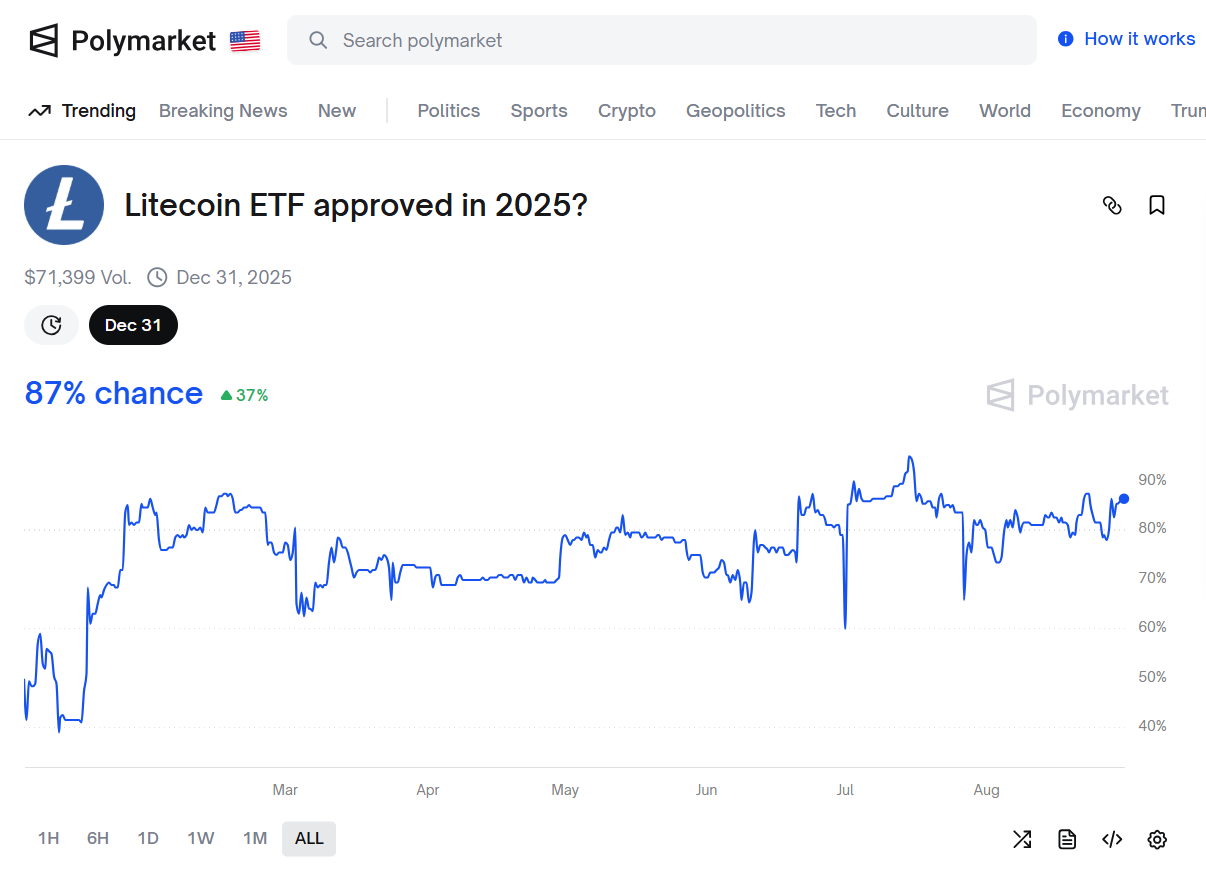
Task: Select the ALL time range option
Action: 308,839
